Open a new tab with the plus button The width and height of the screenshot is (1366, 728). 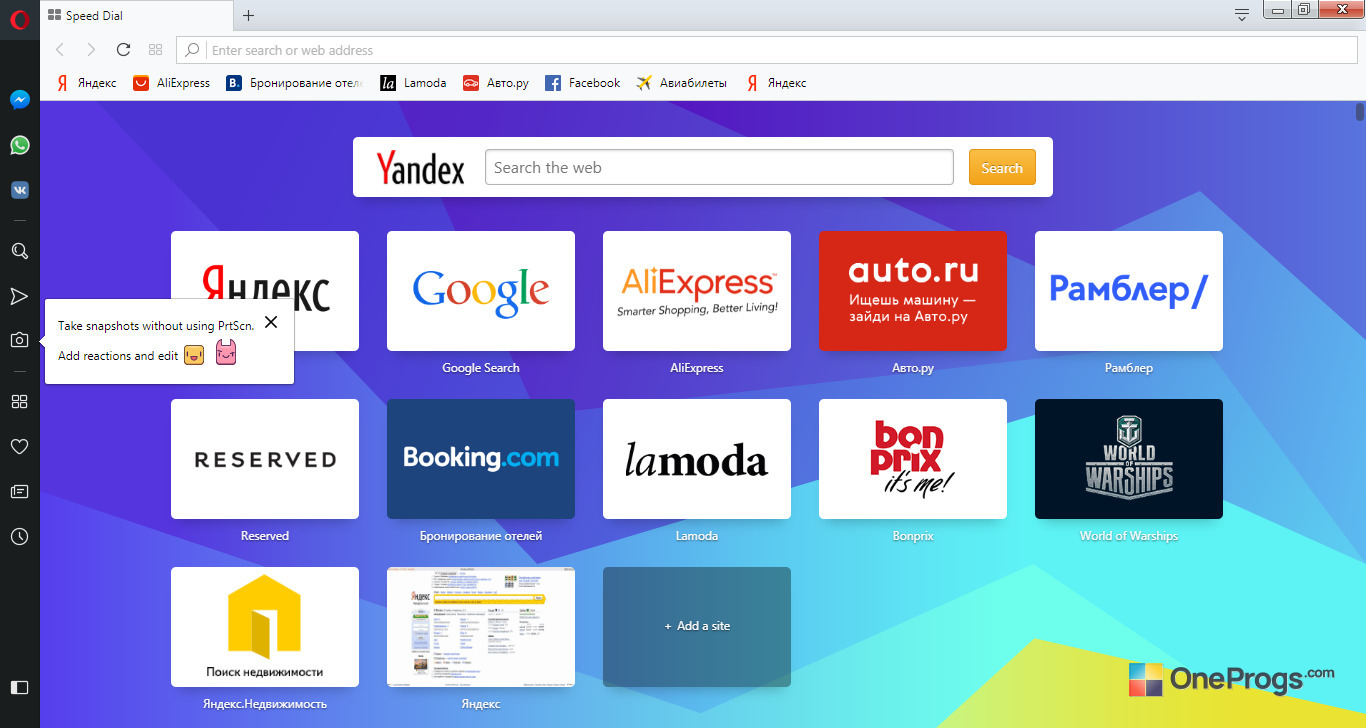249,15
